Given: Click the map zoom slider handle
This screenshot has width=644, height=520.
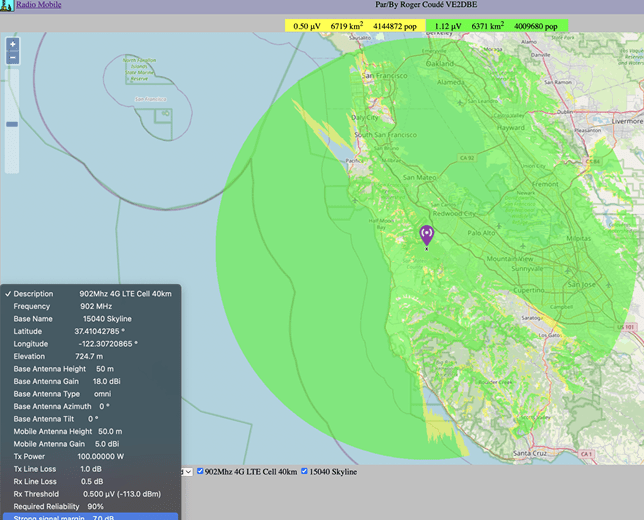Looking at the screenshot, I should (12, 124).
